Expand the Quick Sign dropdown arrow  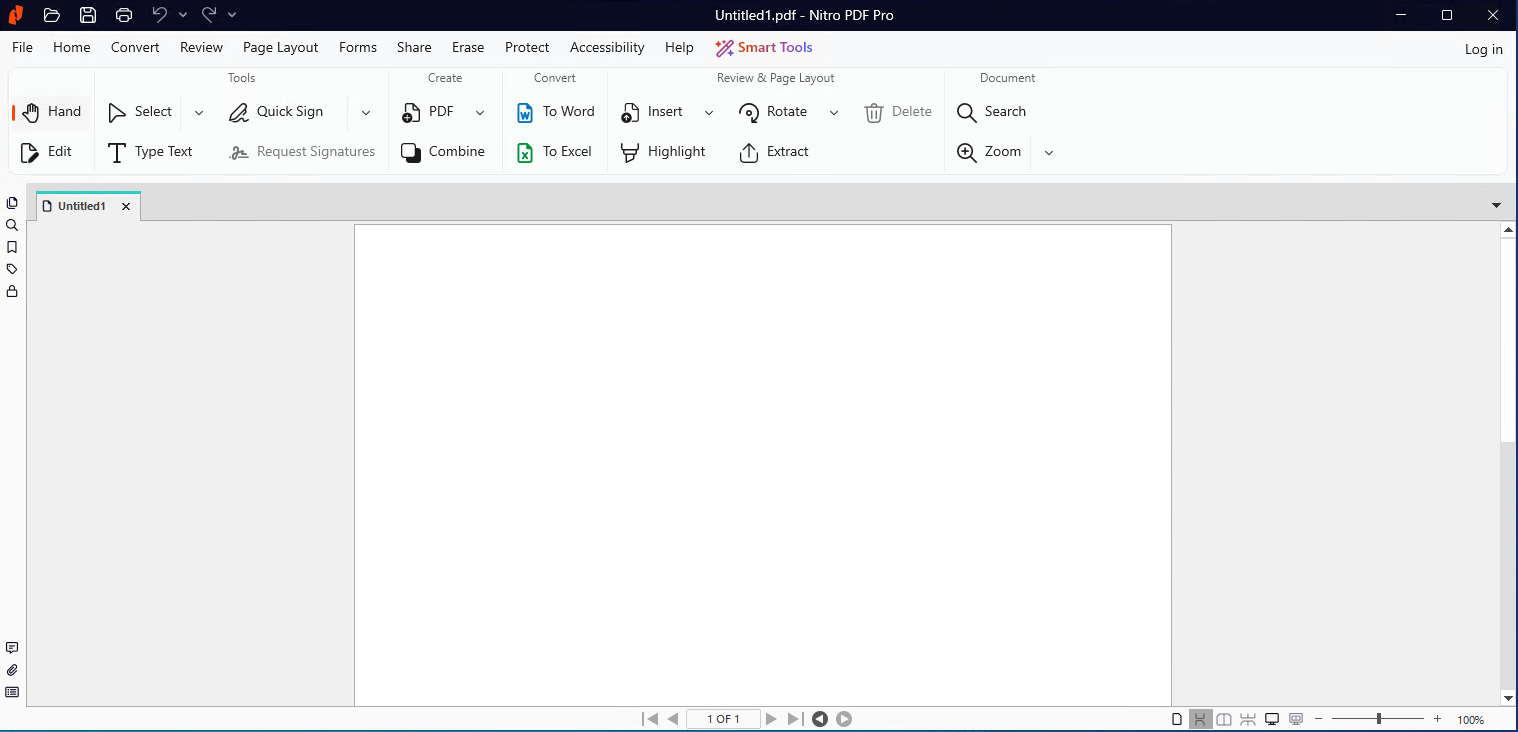(x=366, y=113)
